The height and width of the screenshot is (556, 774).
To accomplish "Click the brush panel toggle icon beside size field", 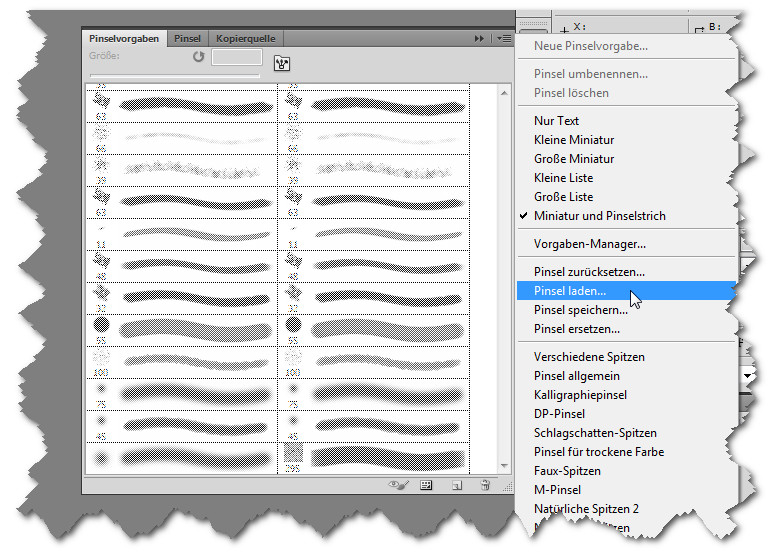I will [x=282, y=63].
